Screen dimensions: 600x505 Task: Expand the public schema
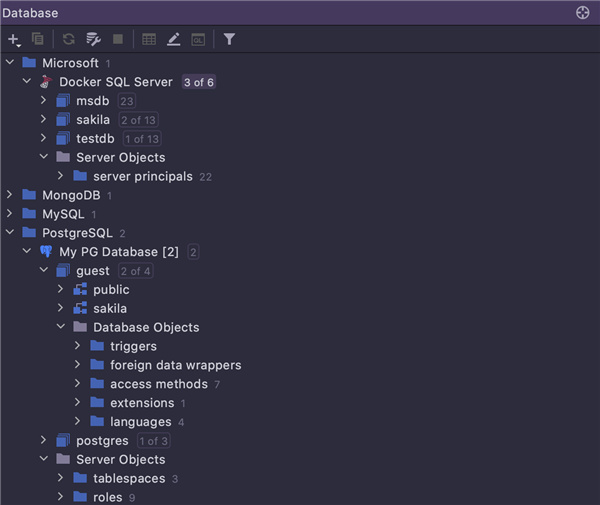[60, 289]
